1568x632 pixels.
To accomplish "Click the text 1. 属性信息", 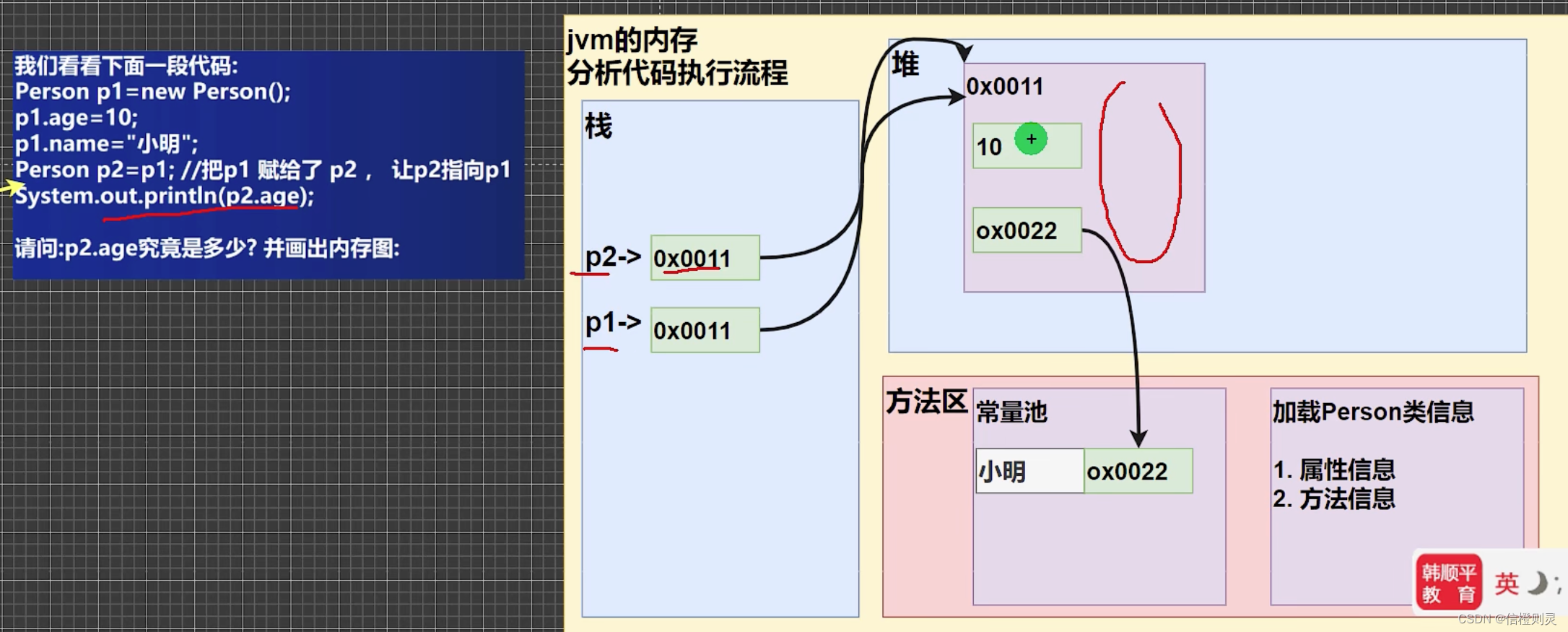I will tap(1334, 469).
